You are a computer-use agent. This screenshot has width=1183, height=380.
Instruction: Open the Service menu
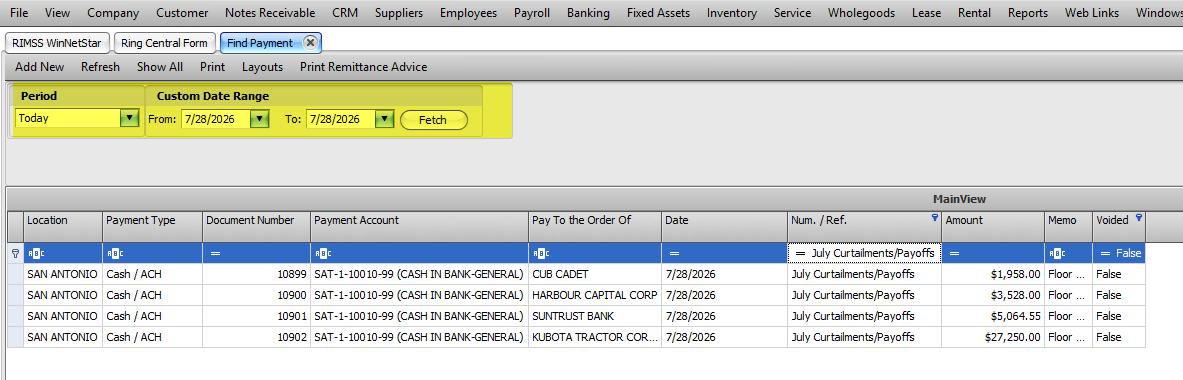point(792,13)
